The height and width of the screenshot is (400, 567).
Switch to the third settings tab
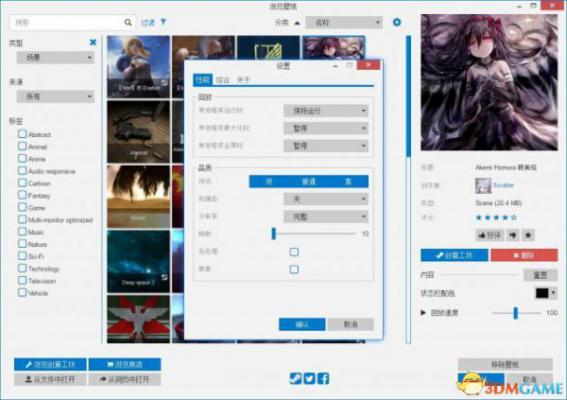[243, 80]
